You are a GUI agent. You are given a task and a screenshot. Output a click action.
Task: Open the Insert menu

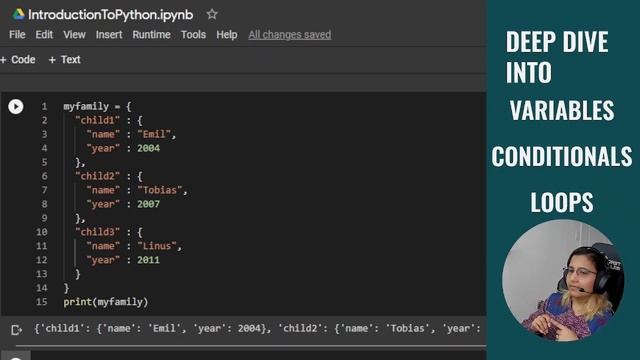coord(109,35)
